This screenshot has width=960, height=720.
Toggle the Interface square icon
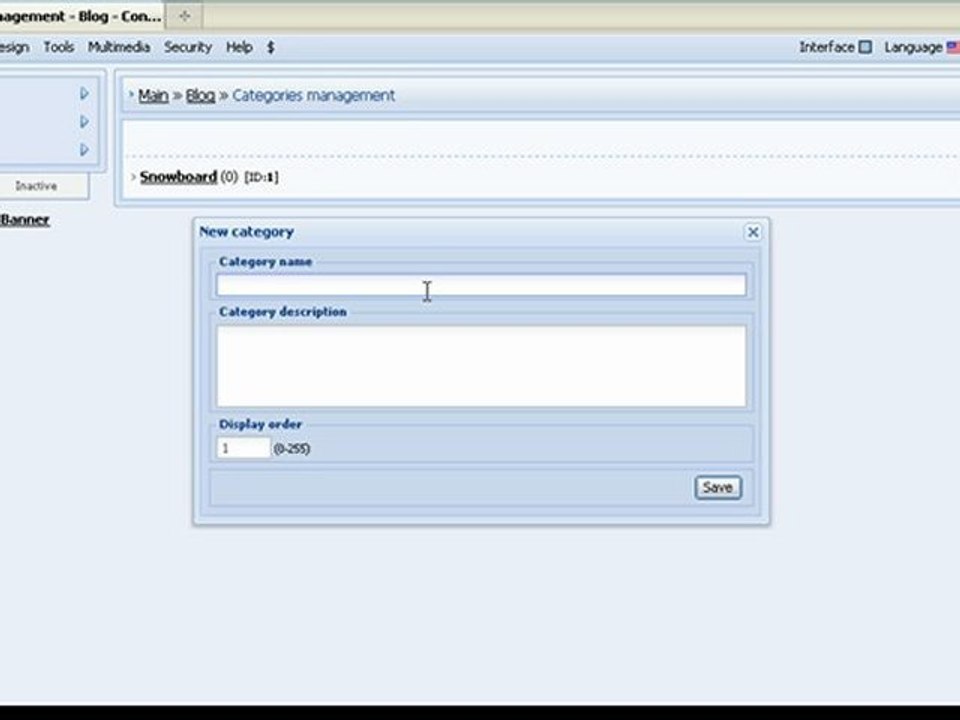(x=865, y=47)
